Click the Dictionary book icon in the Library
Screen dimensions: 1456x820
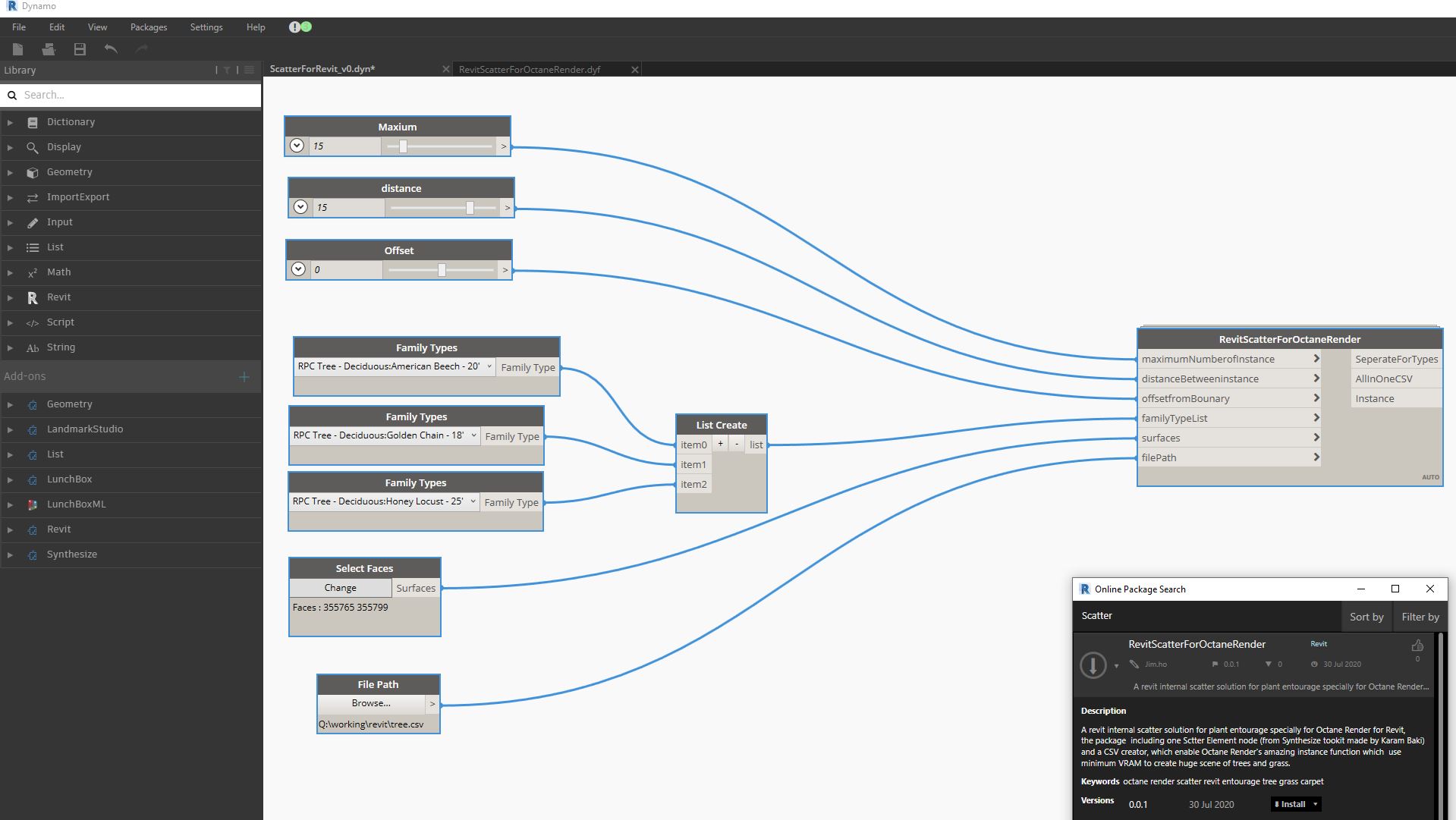pos(33,122)
